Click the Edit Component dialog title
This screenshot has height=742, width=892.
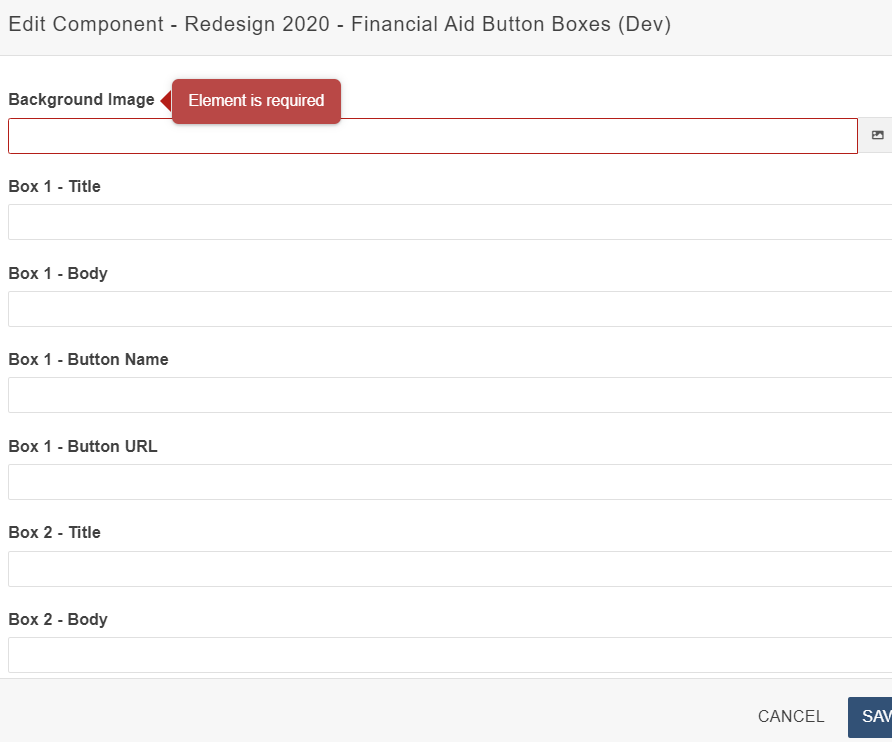pyautogui.click(x=340, y=24)
